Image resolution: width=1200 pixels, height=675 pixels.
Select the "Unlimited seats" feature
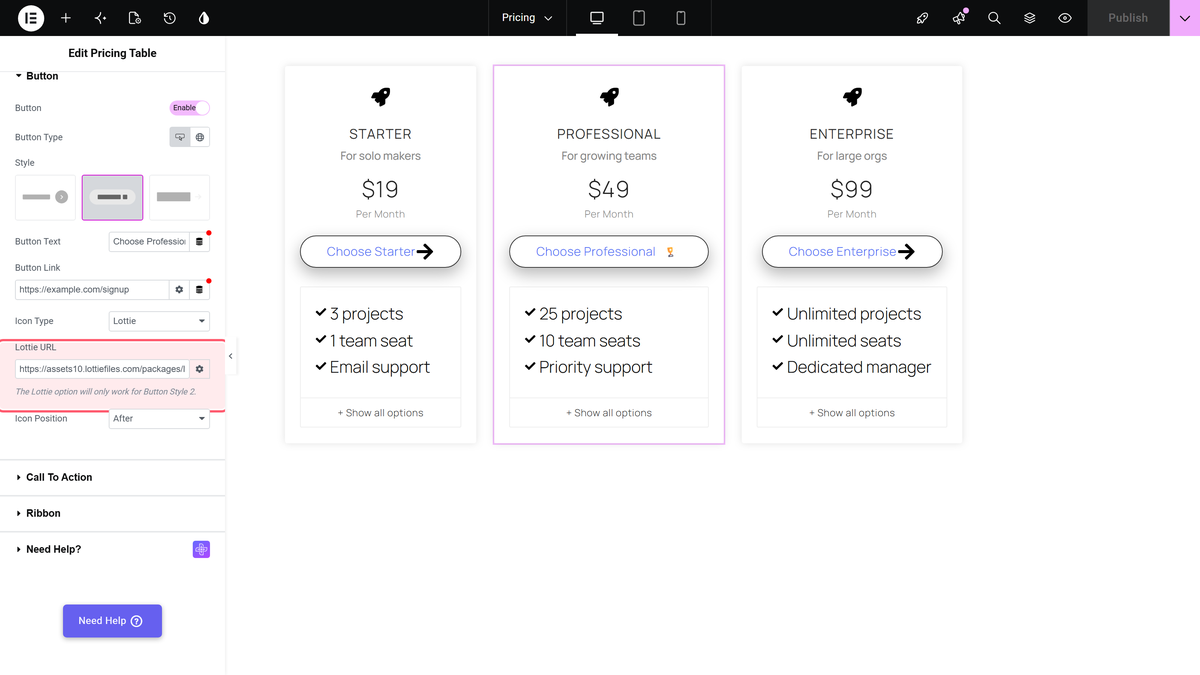pyautogui.click(x=844, y=341)
